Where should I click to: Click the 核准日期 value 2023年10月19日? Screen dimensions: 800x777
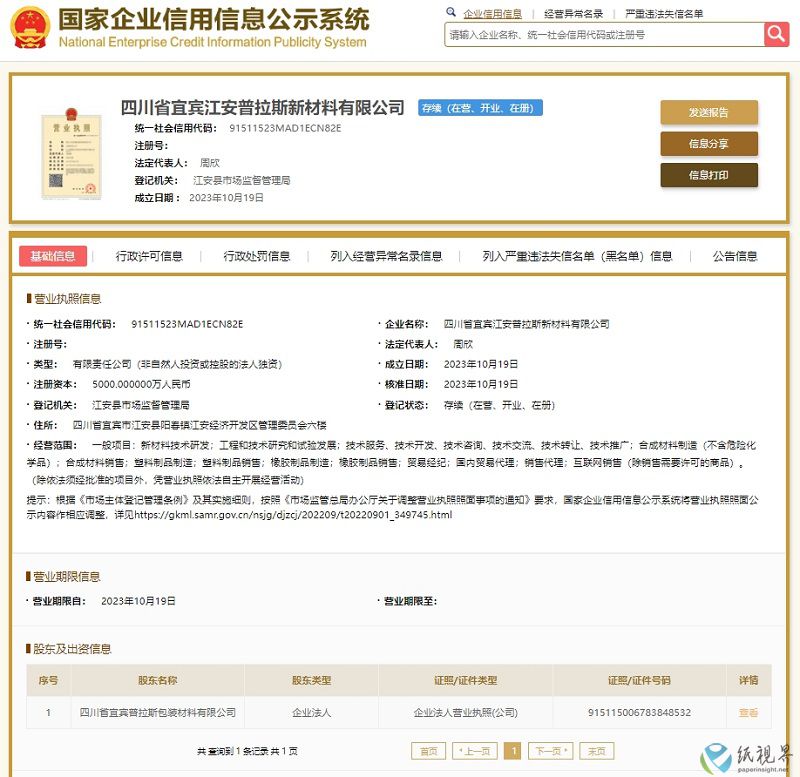tap(481, 384)
